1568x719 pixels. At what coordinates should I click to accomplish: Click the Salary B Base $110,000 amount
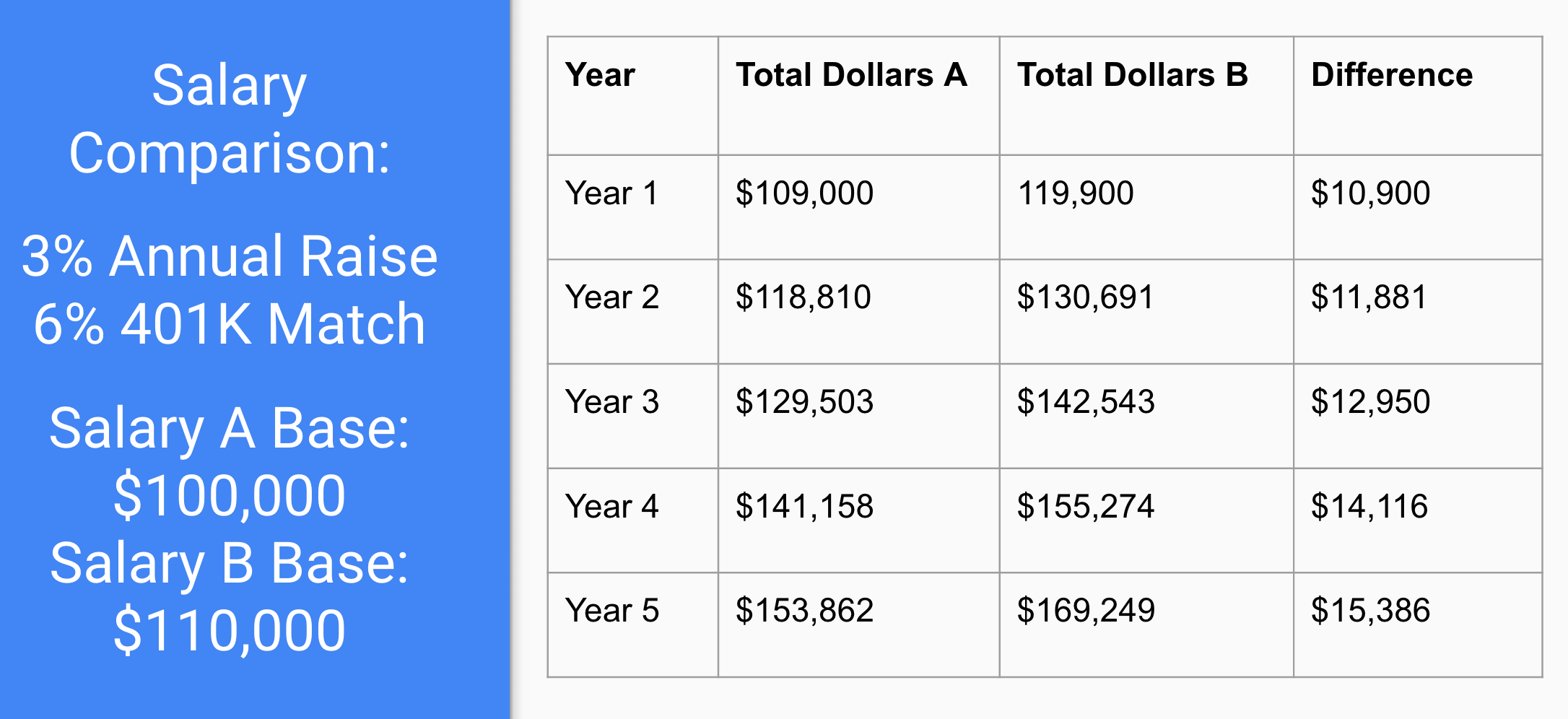point(230,630)
